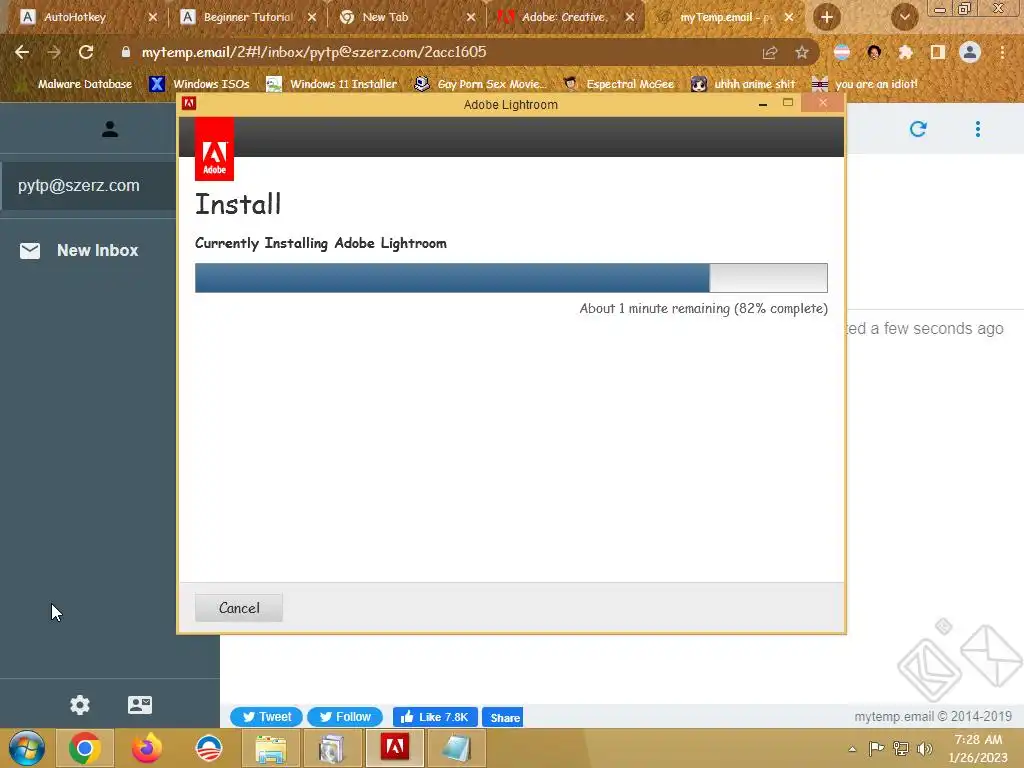Open the uhhh anime bookmark
Viewport: 1024px width, 768px height.
click(x=744, y=84)
